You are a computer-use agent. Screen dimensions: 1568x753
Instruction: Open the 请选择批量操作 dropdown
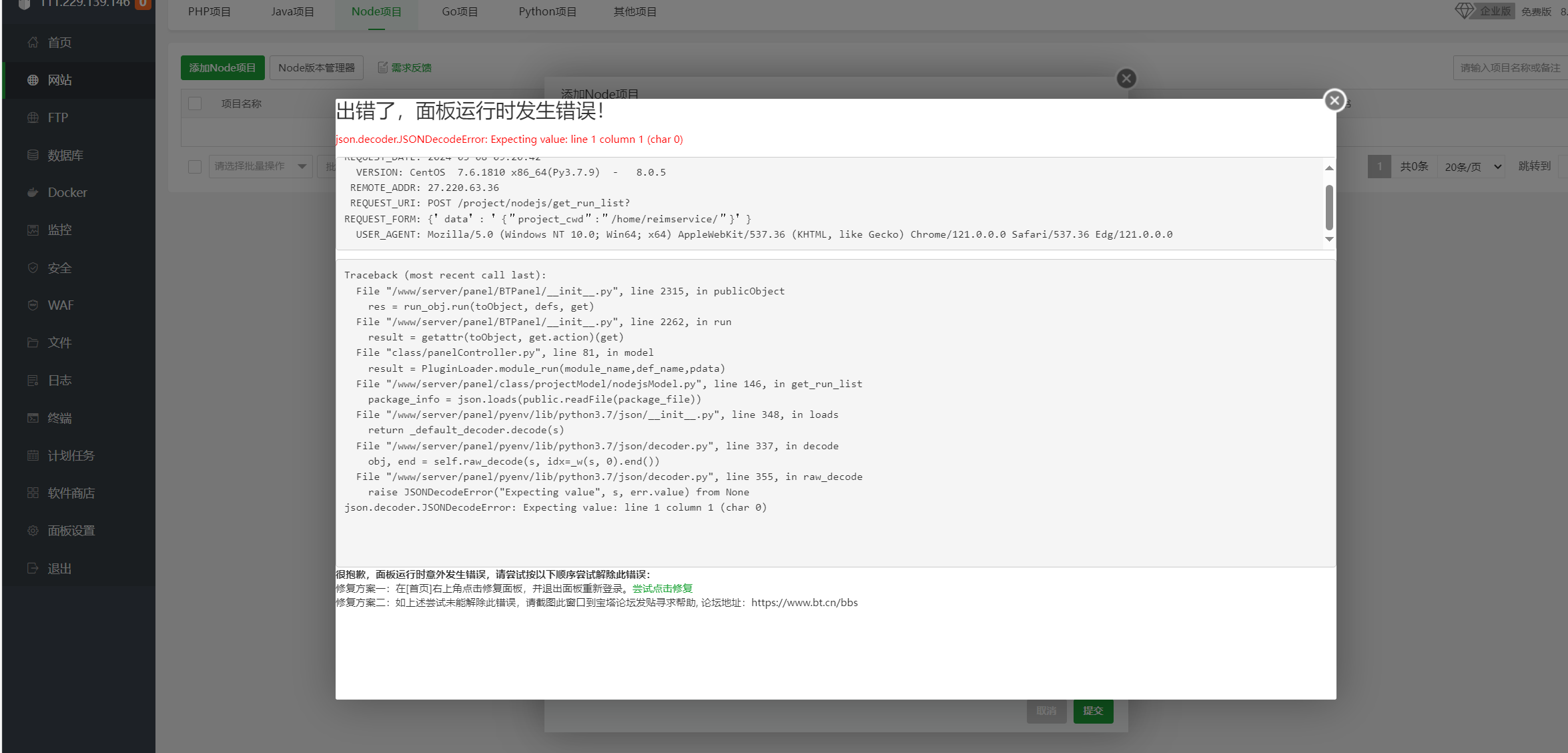tap(260, 166)
